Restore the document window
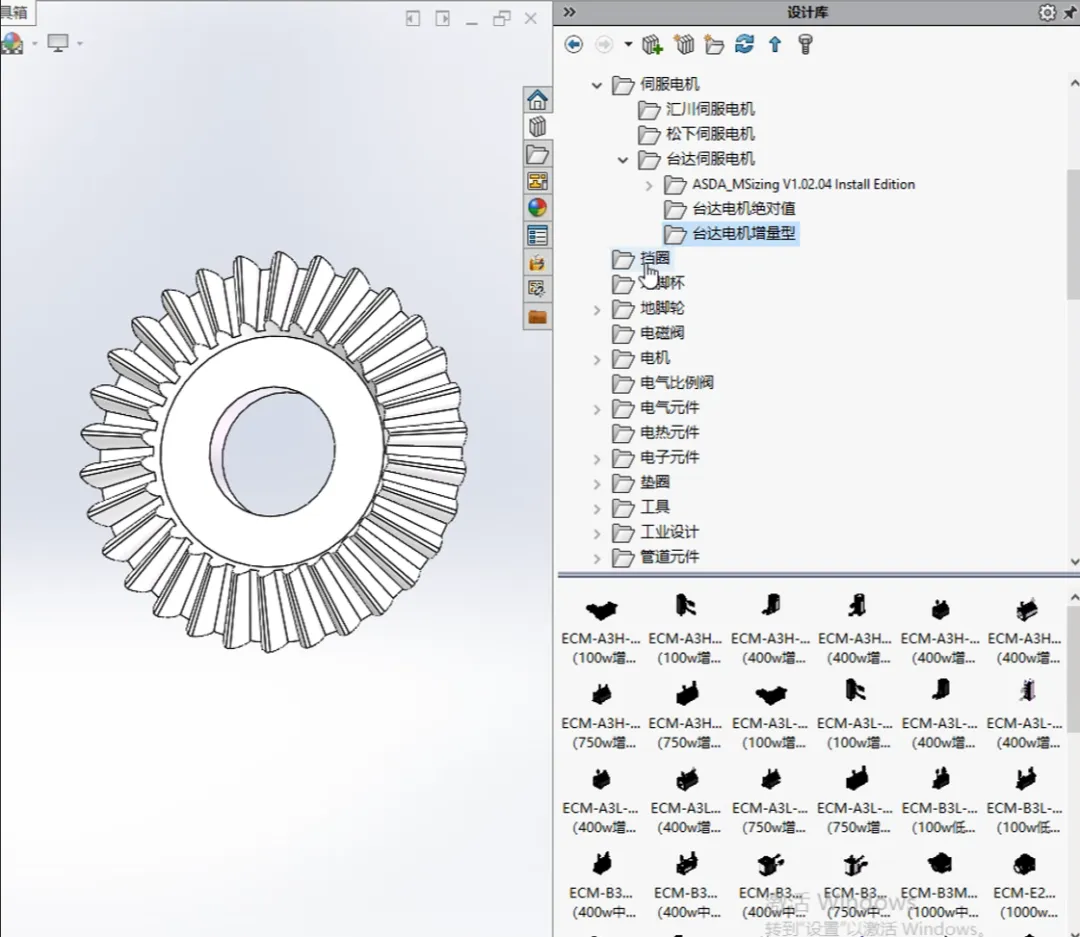1080x937 pixels. 501,19
